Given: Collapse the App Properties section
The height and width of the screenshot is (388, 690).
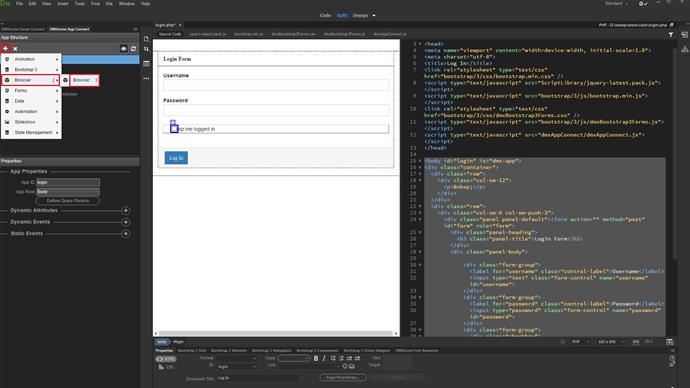Looking at the screenshot, I should pos(29,172).
